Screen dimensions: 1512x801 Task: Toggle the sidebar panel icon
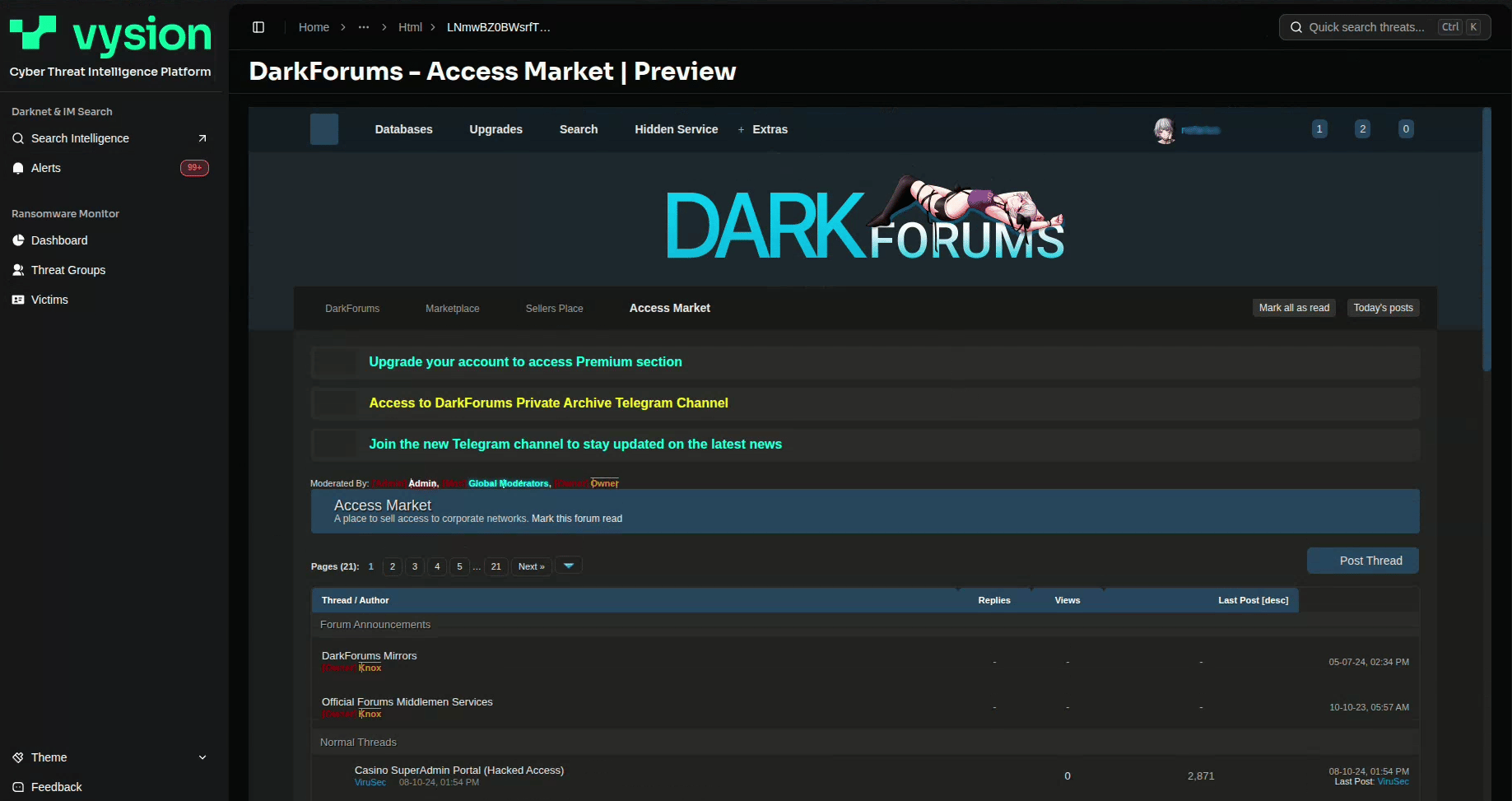click(x=258, y=27)
